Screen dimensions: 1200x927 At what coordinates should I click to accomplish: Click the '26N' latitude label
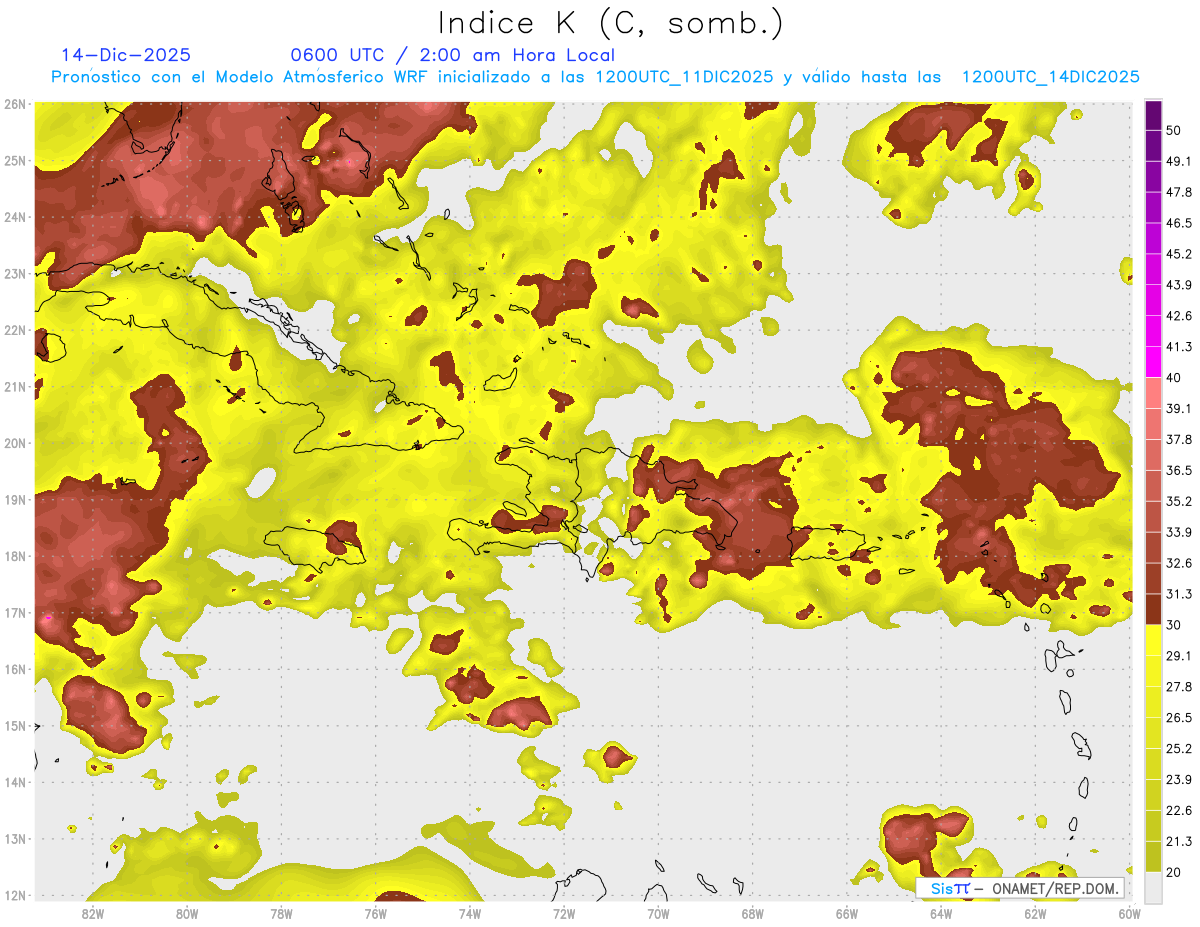pos(15,104)
